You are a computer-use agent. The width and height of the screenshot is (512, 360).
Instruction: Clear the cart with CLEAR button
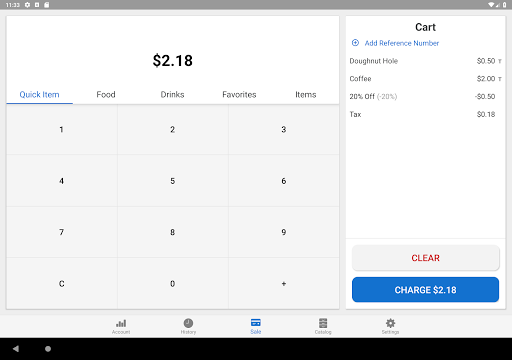click(426, 258)
